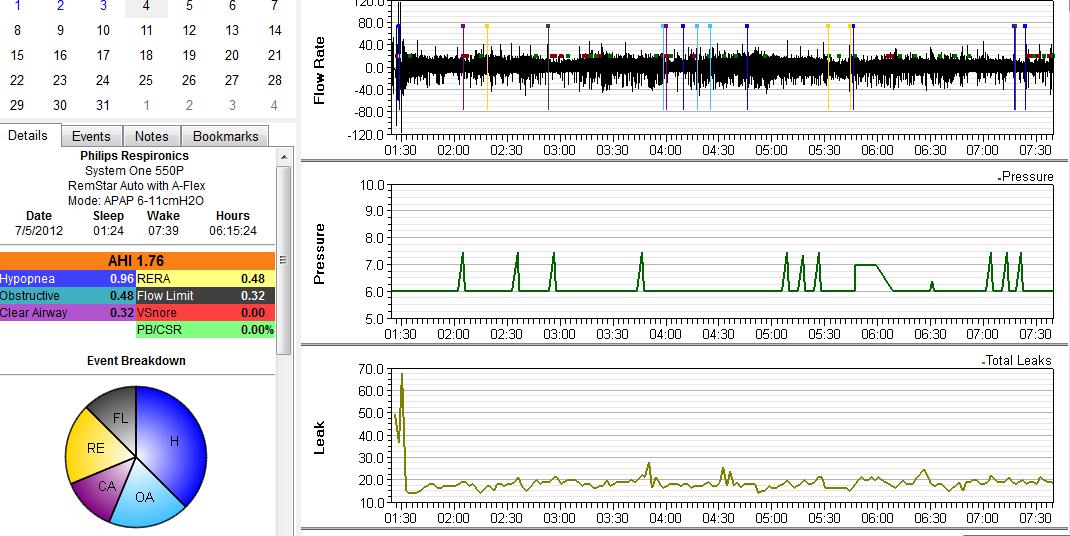The height and width of the screenshot is (536, 1070).
Task: Click the Philips Respironics device title
Action: pyautogui.click(x=134, y=156)
